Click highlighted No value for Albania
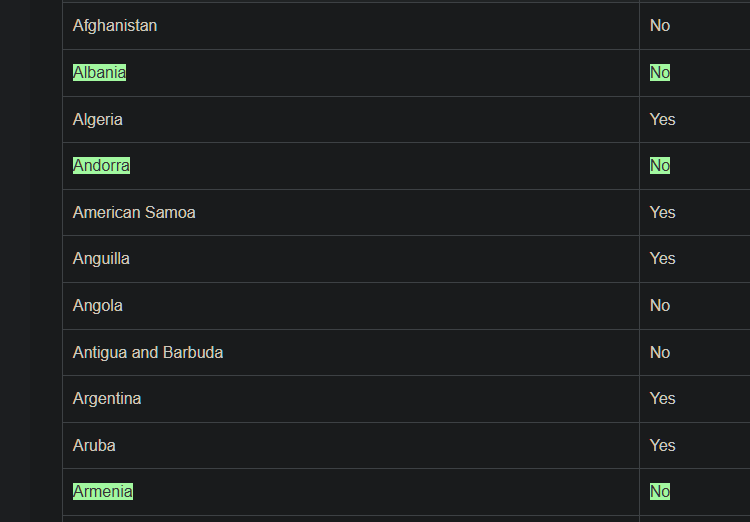 click(660, 73)
